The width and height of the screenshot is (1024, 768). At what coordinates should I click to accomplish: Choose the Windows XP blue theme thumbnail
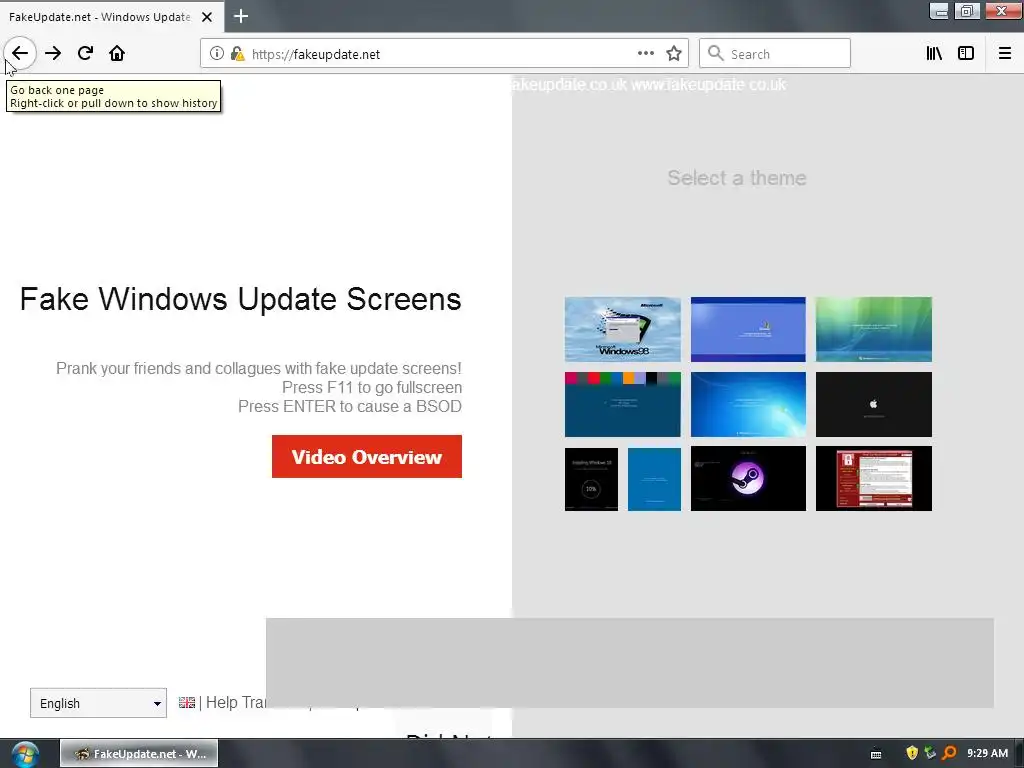point(748,329)
